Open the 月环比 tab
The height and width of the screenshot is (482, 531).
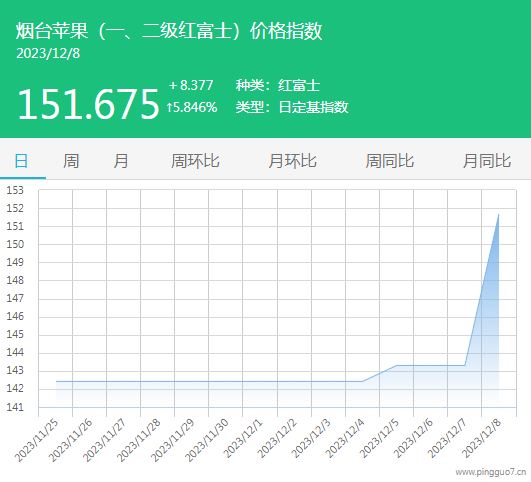pyautogui.click(x=293, y=161)
